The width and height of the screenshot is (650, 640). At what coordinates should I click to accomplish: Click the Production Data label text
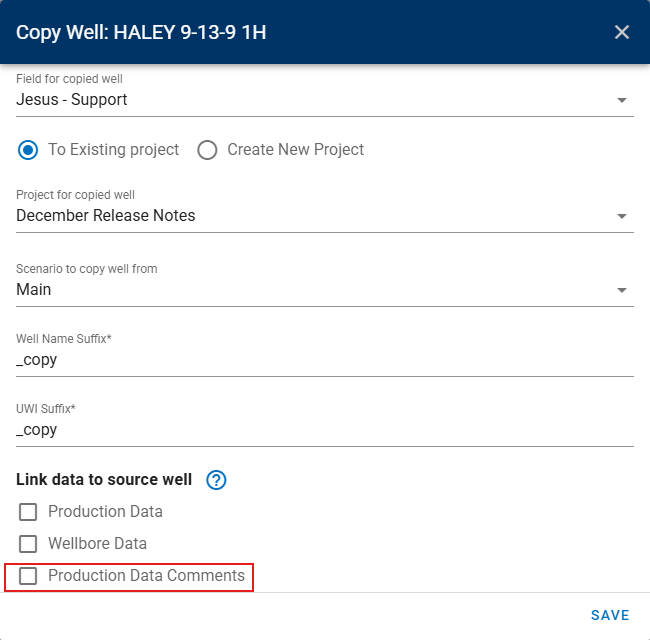point(105,512)
